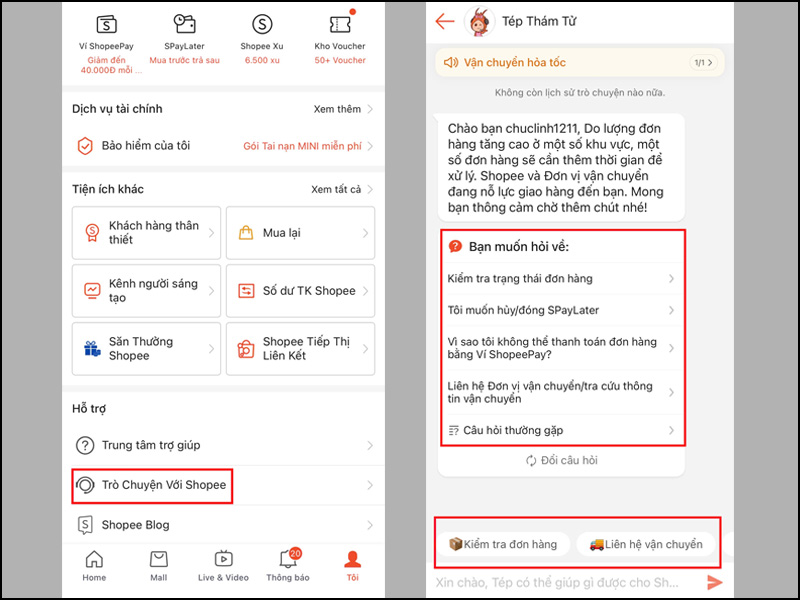Viewport: 800px width, 600px height.
Task: Tap the Câu hỏi thường gặp list icon
Action: (454, 431)
